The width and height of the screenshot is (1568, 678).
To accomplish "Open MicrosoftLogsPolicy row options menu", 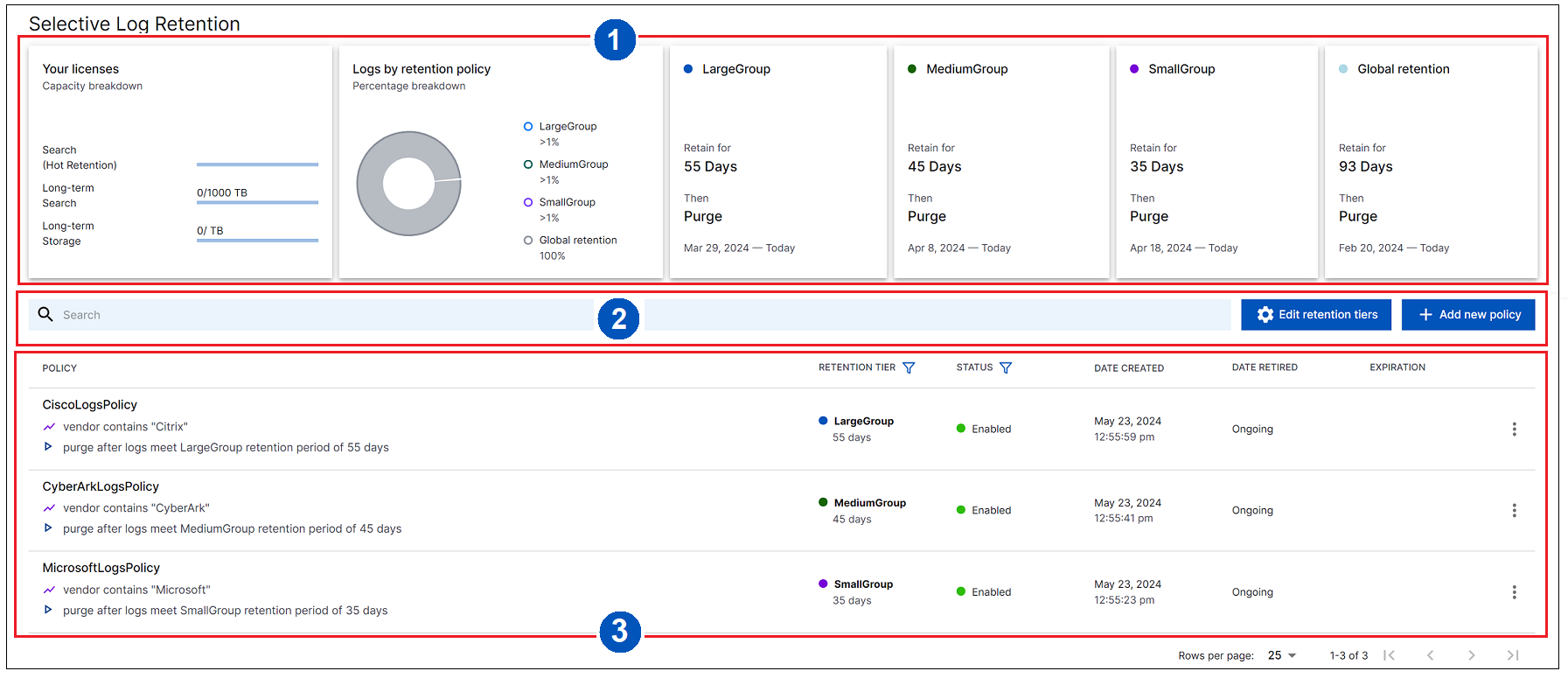I will click(x=1514, y=592).
